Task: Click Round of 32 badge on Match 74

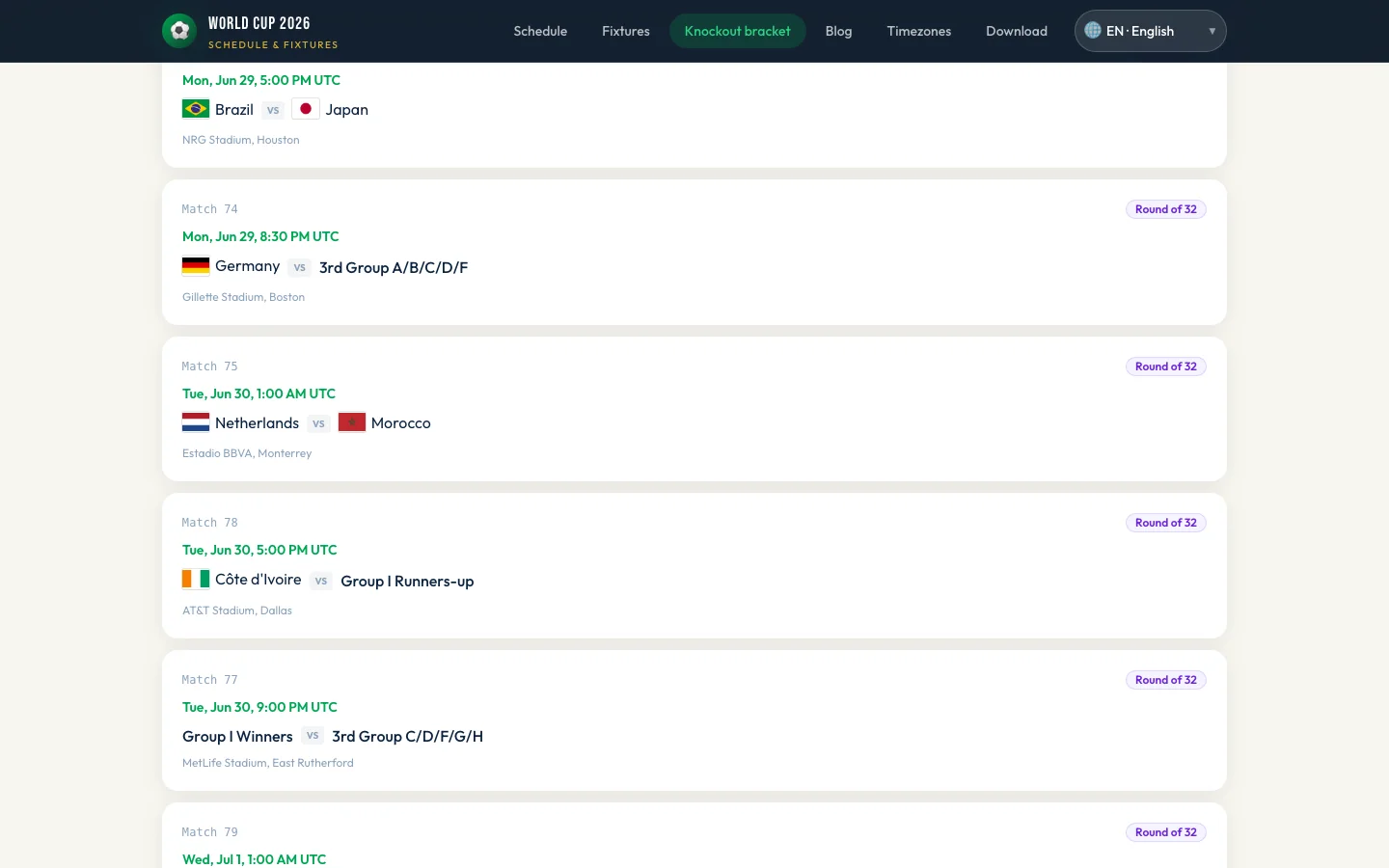Action: tap(1166, 209)
